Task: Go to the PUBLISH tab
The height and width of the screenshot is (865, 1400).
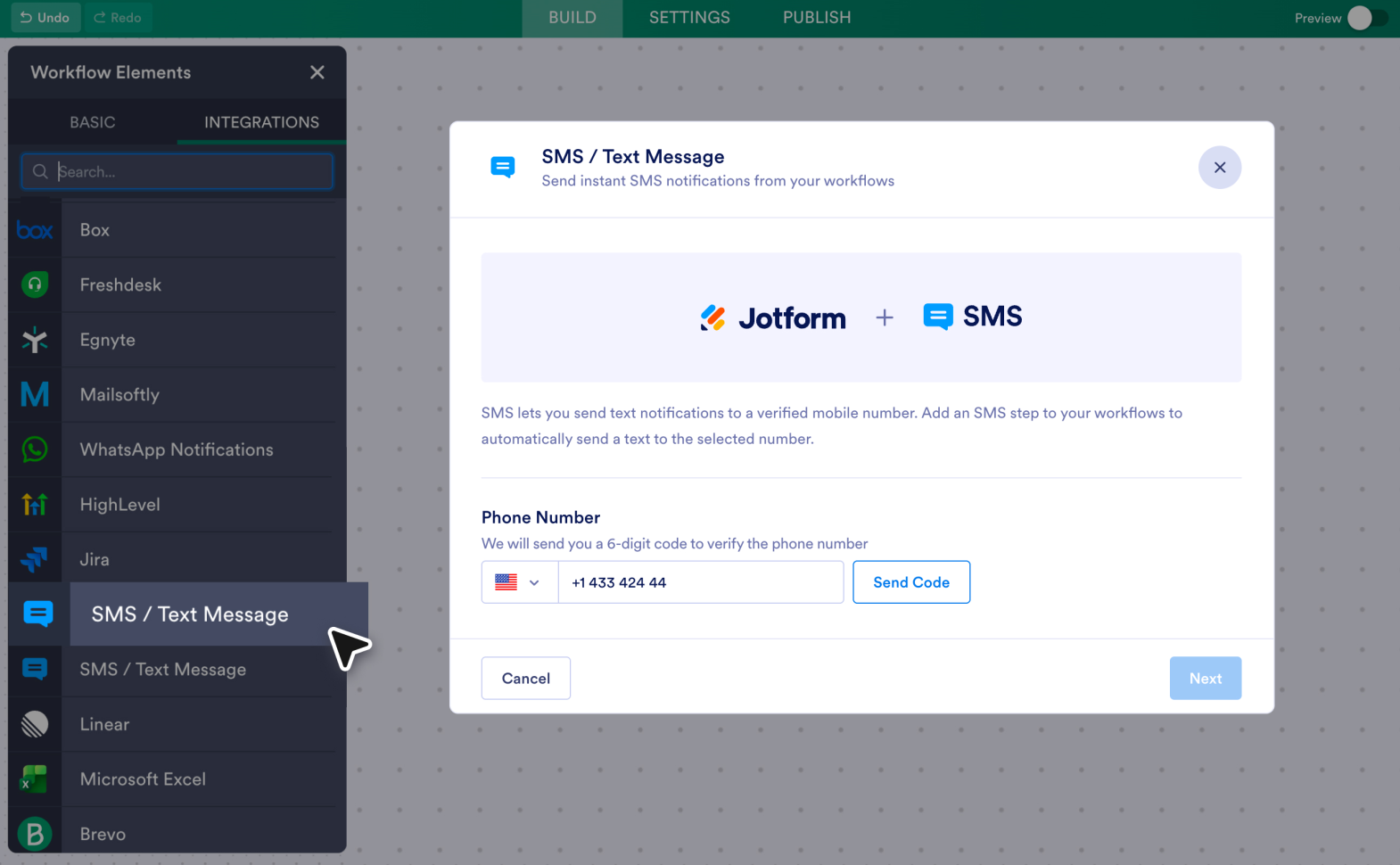Action: click(x=817, y=18)
